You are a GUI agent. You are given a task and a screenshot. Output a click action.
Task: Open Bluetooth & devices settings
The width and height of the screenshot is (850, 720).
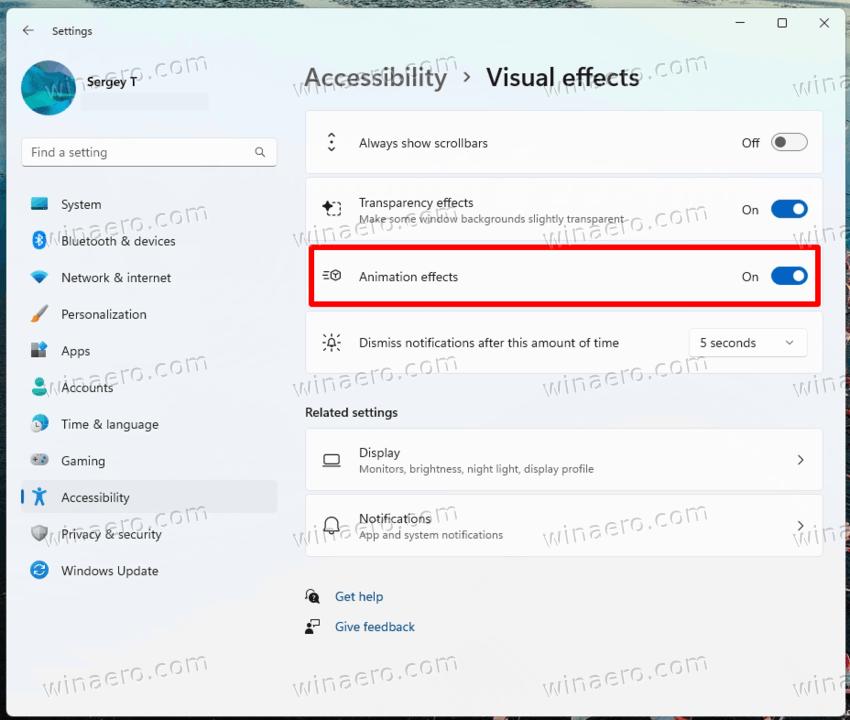click(149, 241)
